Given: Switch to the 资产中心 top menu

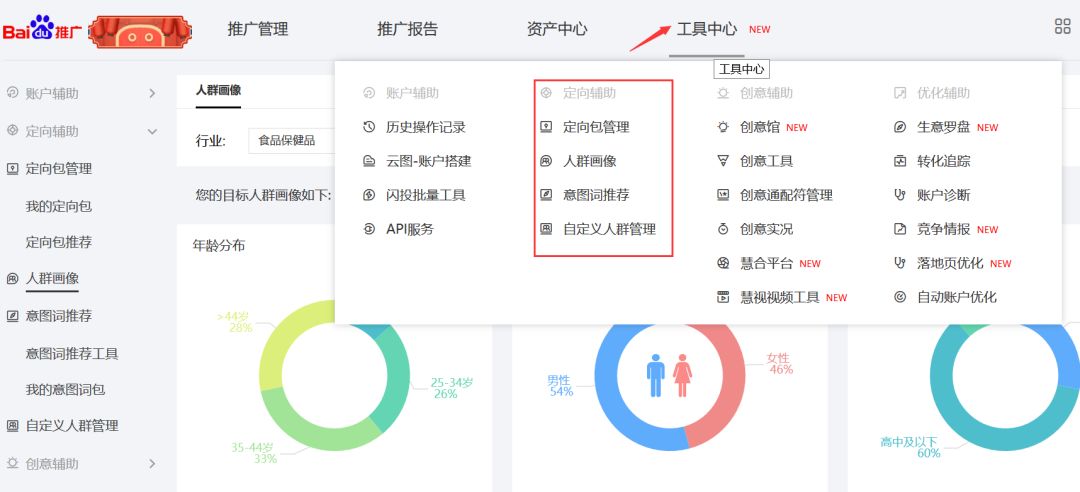Looking at the screenshot, I should (x=557, y=29).
